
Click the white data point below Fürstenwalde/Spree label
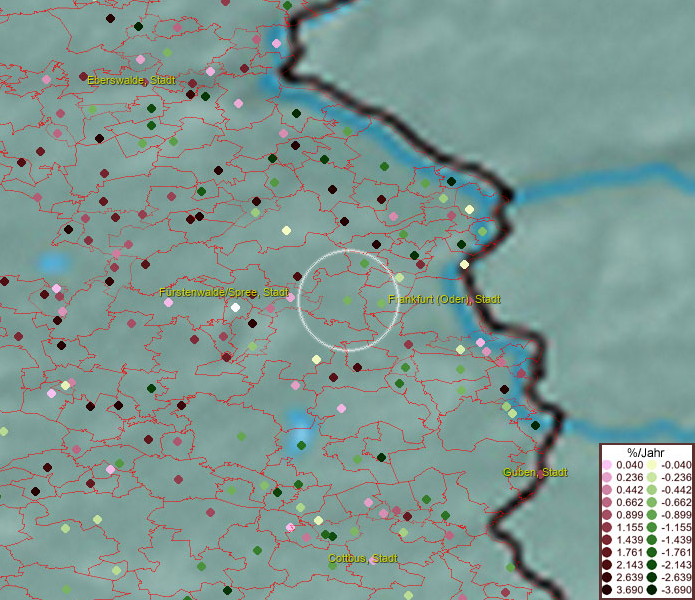pos(236,308)
